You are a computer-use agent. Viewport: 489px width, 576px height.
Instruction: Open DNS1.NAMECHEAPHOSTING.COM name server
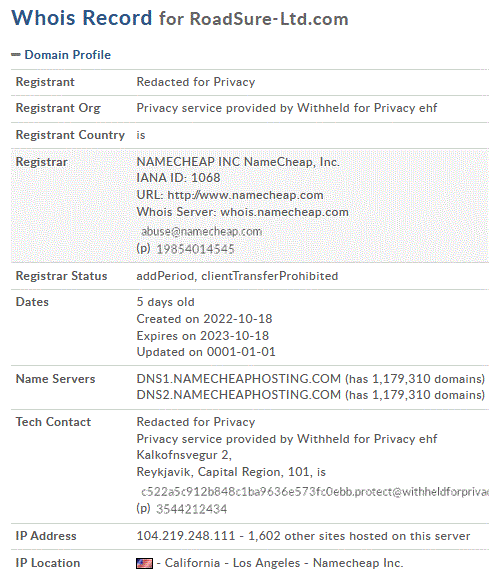238,379
